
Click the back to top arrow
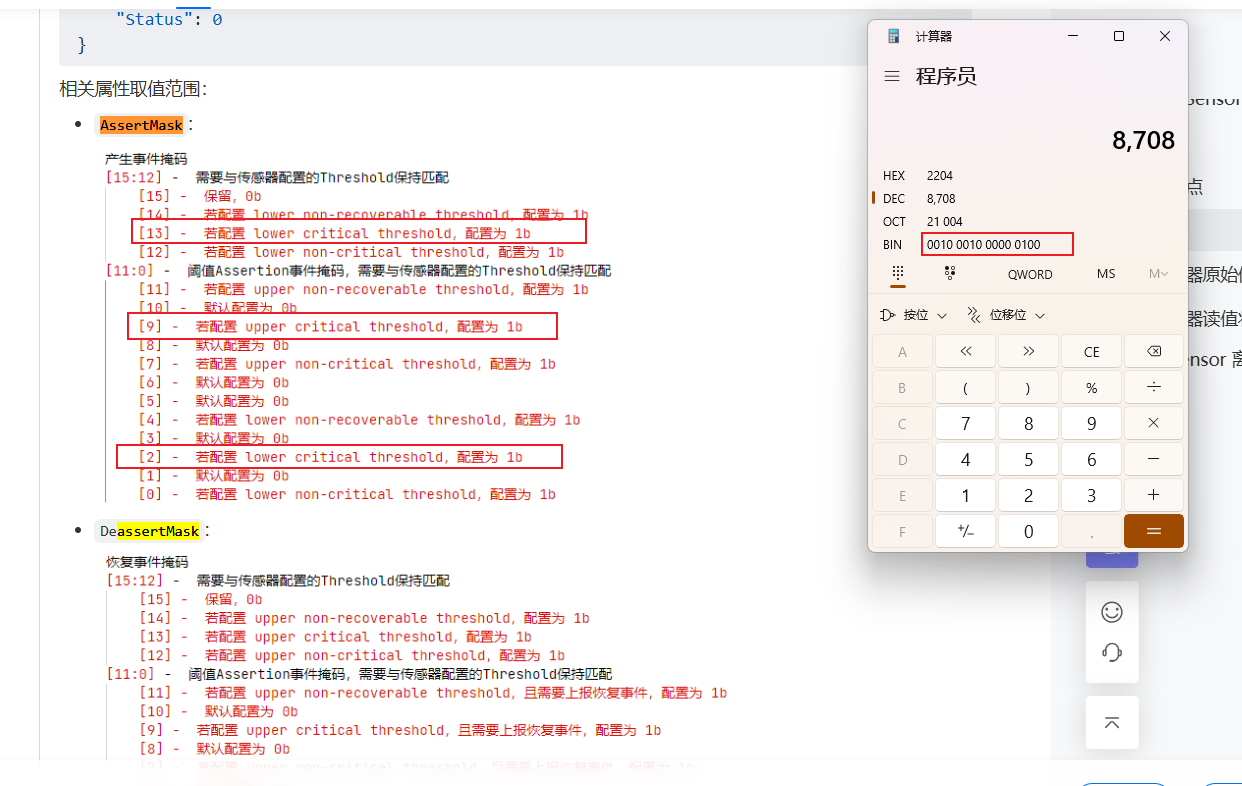tap(1111, 722)
